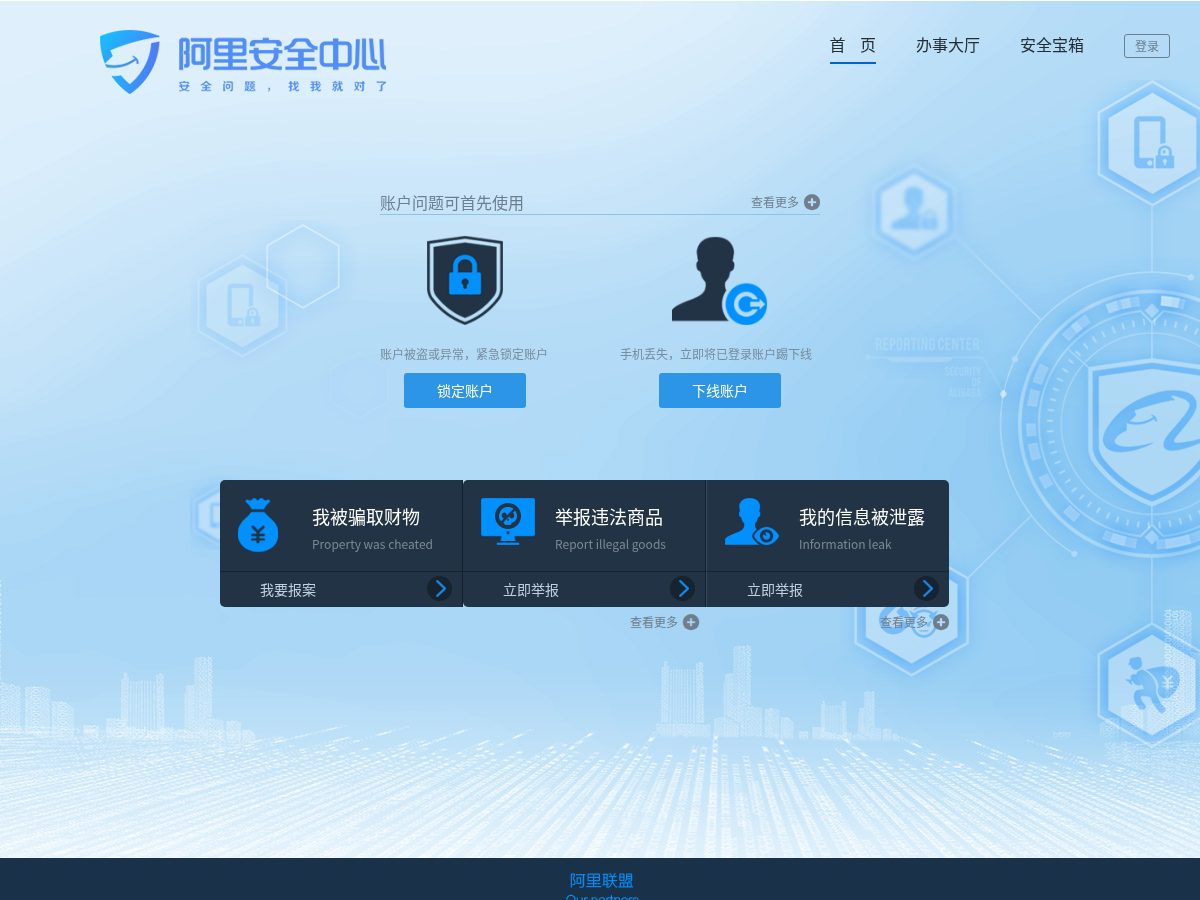Click the Report illegal goods subtitle
The height and width of the screenshot is (900, 1200).
point(610,545)
